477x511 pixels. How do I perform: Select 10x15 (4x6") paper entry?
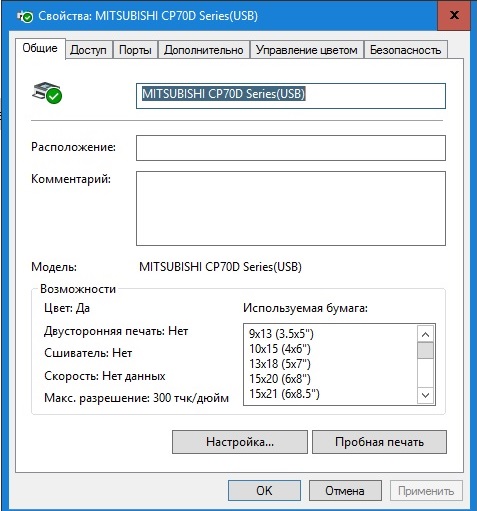pos(280,349)
